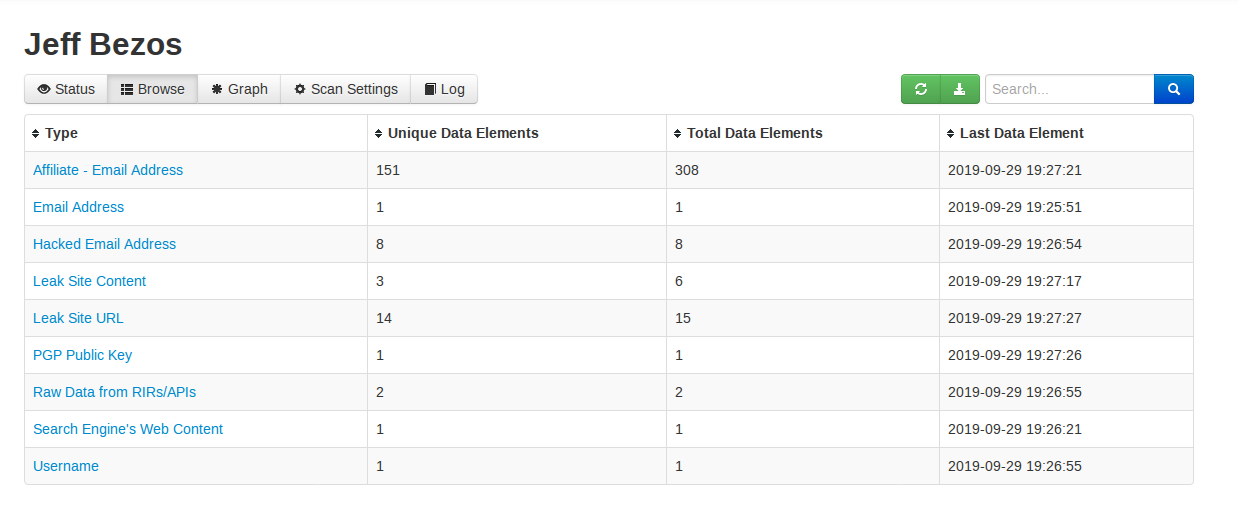Screen dimensions: 1238x520
Task: Open the Status tab
Action: tap(66, 89)
